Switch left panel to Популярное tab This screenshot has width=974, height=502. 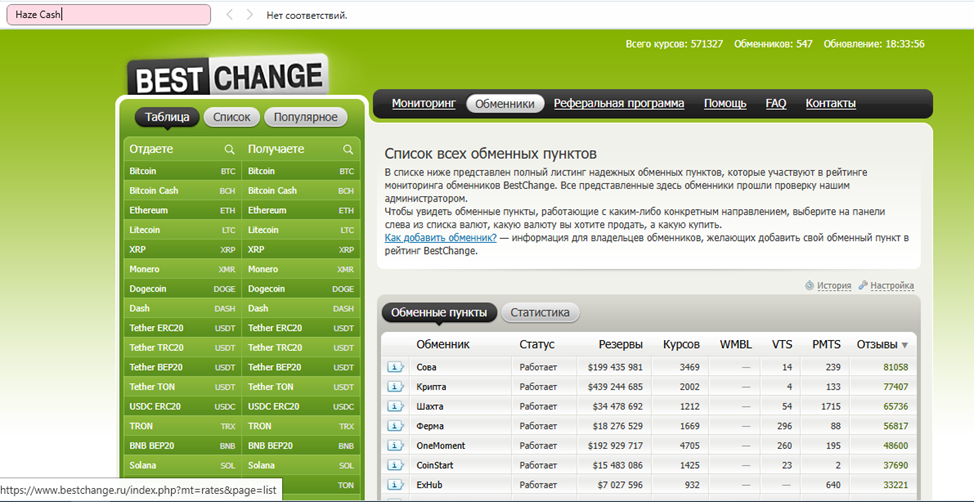[306, 117]
